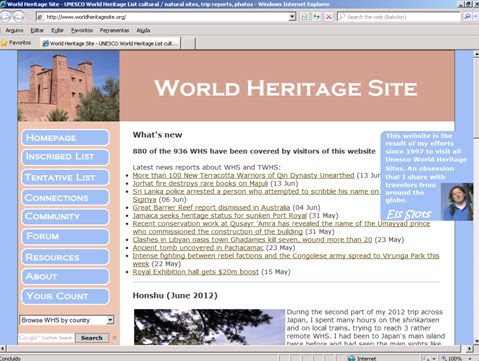Click the browser Back arrow button
Screen dimensions: 479x361
6,16
